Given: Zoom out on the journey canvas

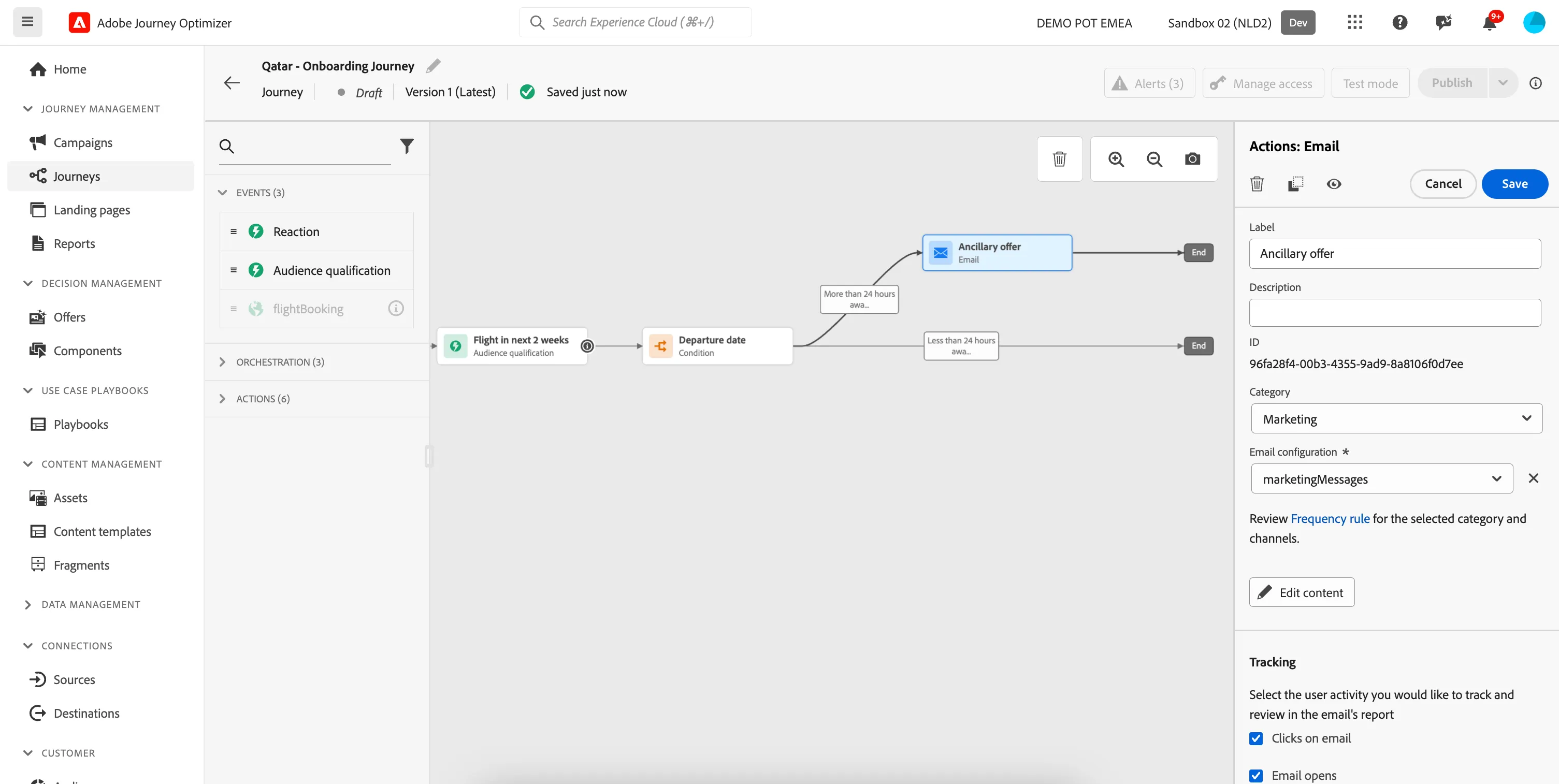Looking at the screenshot, I should click(x=1154, y=159).
